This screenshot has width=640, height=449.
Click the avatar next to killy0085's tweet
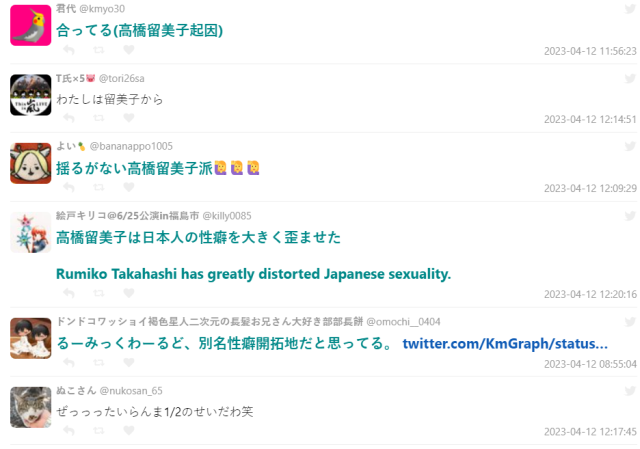30,232
